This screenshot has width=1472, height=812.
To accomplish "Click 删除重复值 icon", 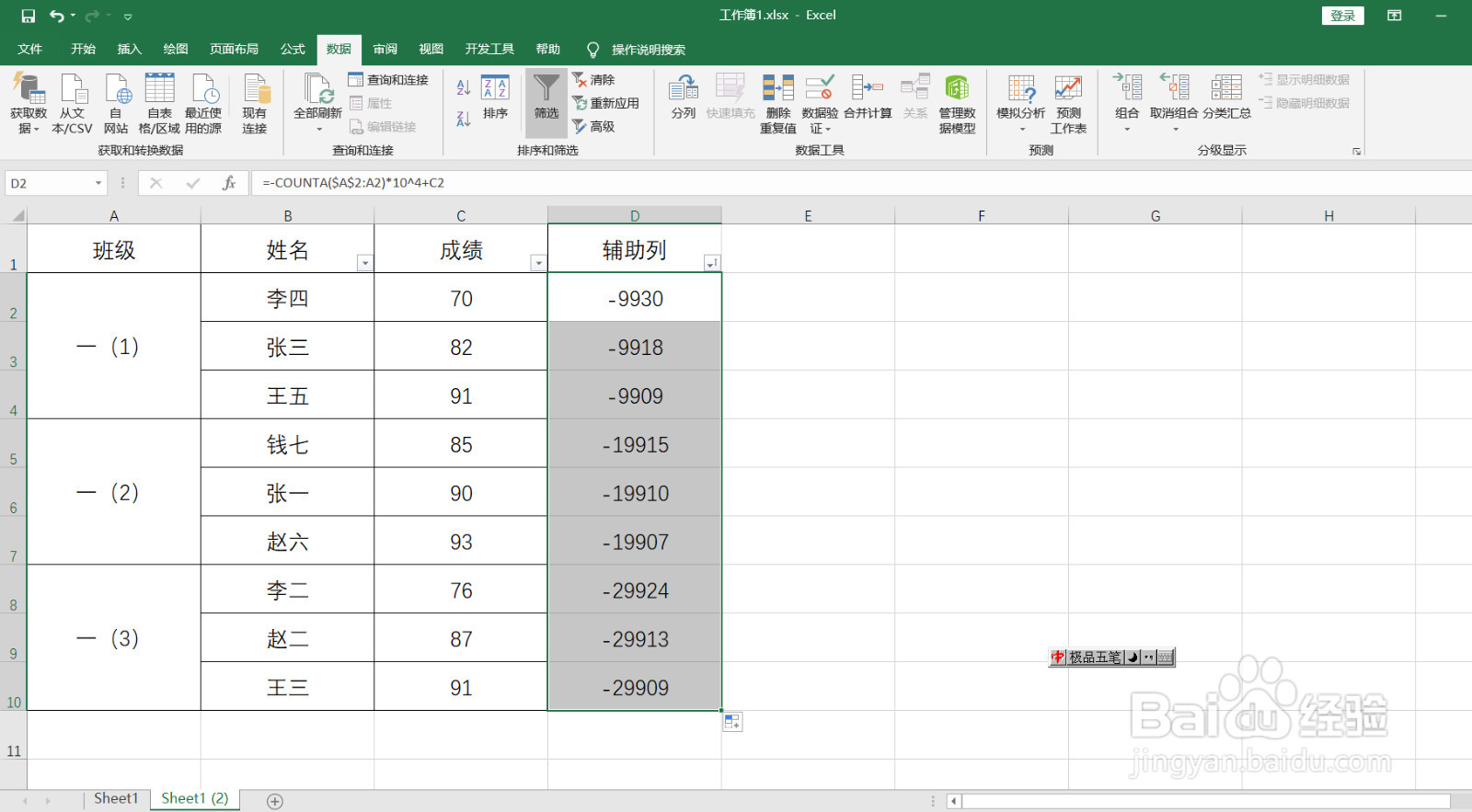I will [x=778, y=104].
